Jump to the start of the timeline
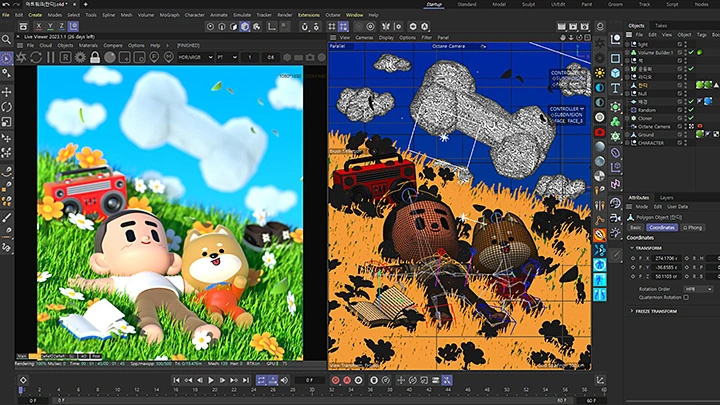The image size is (720, 405). pyautogui.click(x=176, y=380)
